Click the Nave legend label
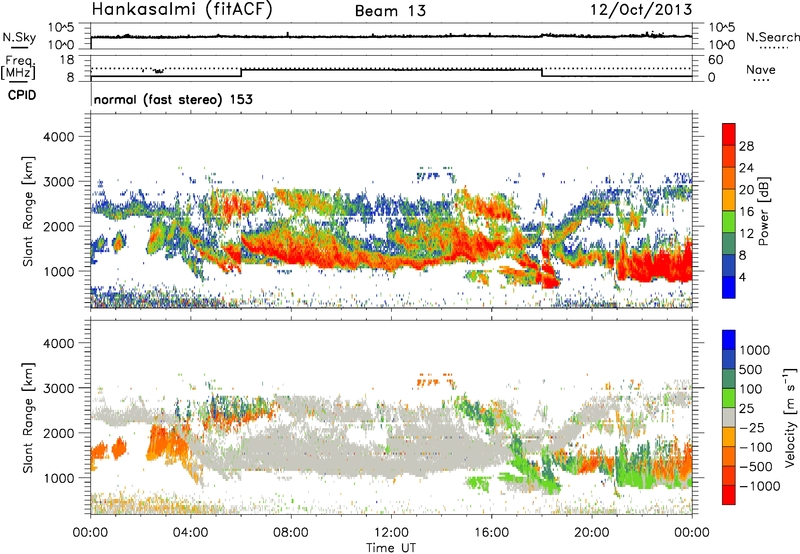The image size is (800, 554). pos(761,69)
